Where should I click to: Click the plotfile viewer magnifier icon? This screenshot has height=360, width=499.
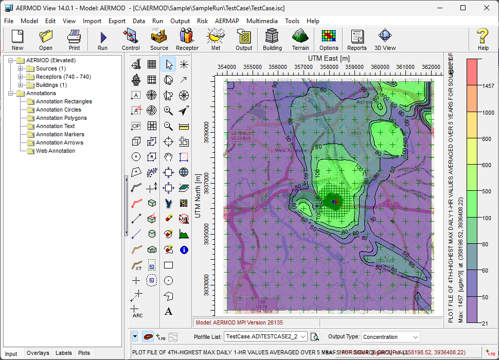[314, 337]
